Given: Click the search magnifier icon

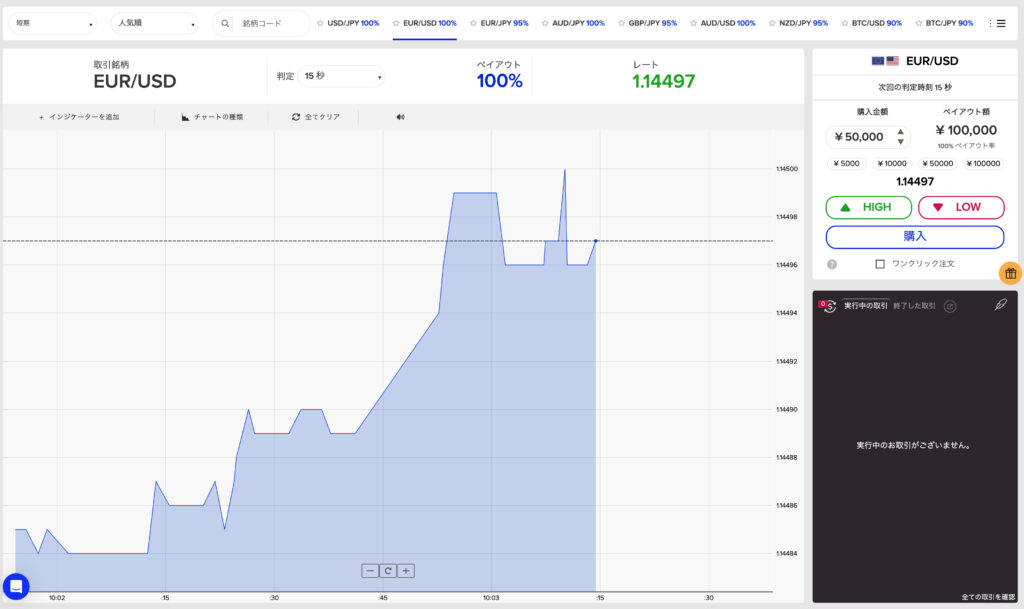Looking at the screenshot, I should 225,23.
